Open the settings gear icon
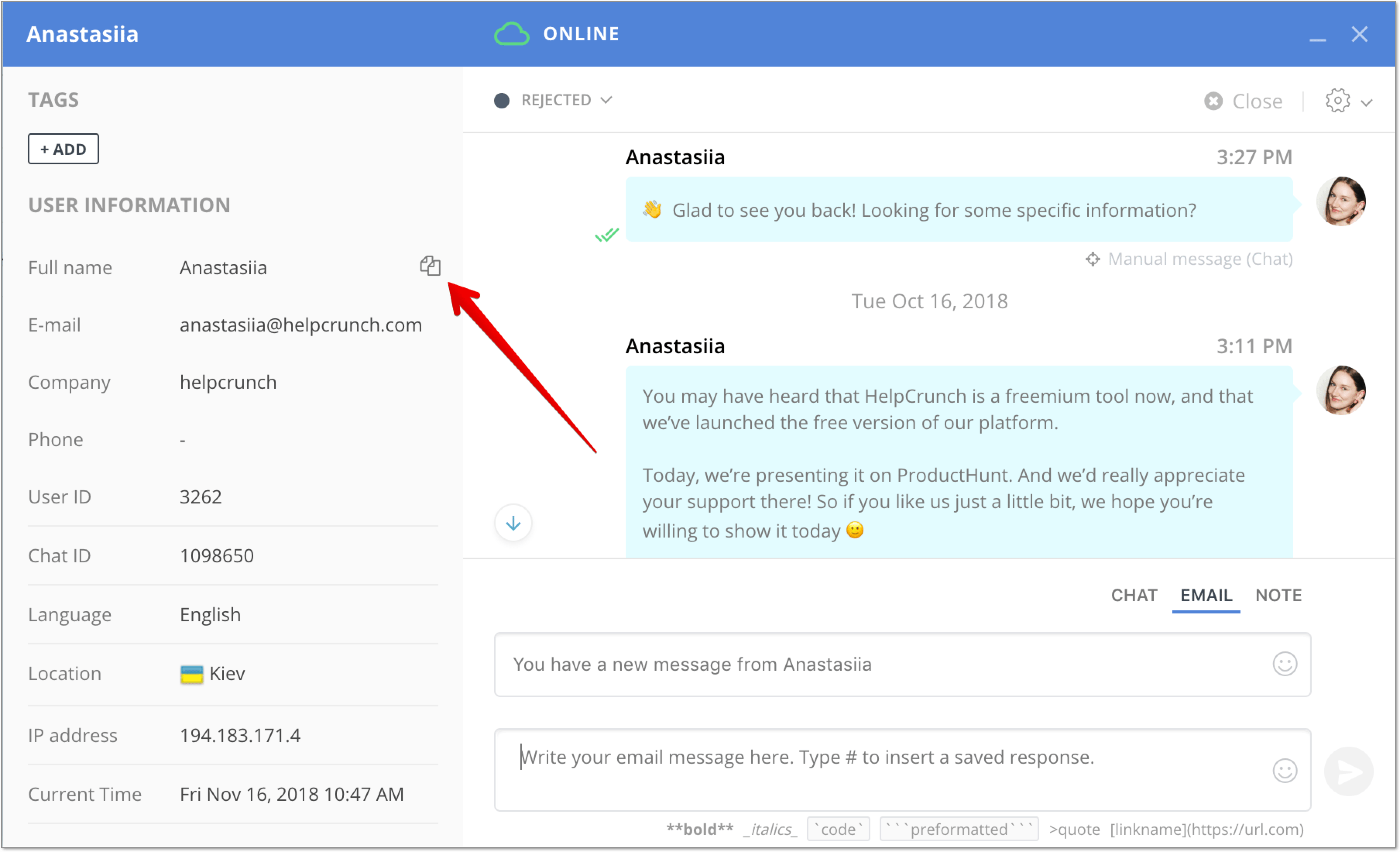Image resolution: width=1400 pixels, height=852 pixels. [1338, 101]
